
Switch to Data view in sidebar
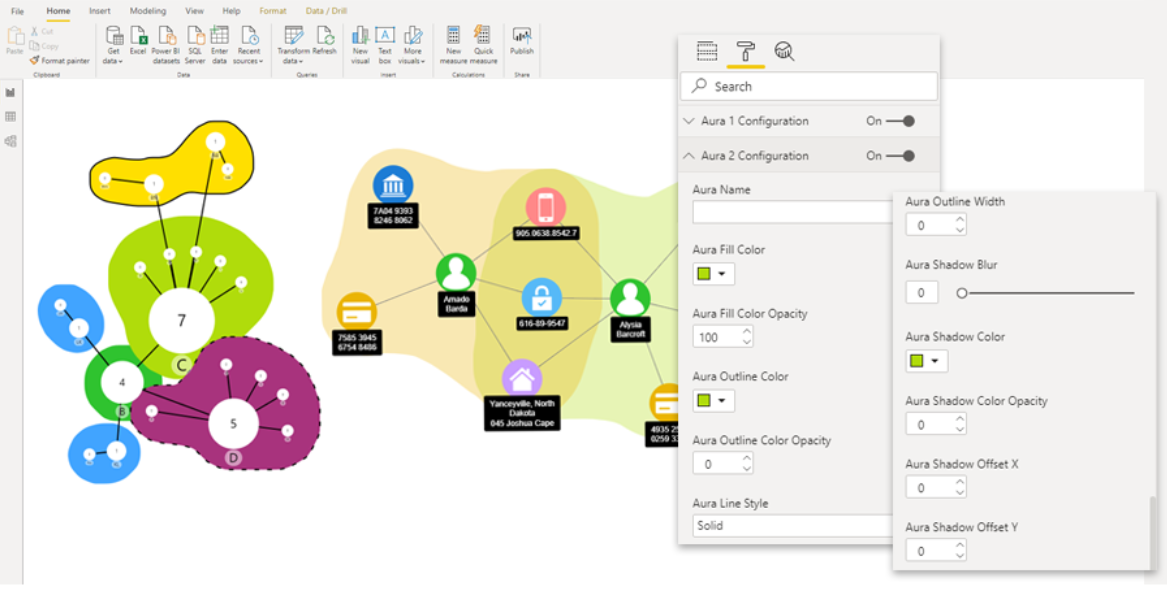[10, 117]
